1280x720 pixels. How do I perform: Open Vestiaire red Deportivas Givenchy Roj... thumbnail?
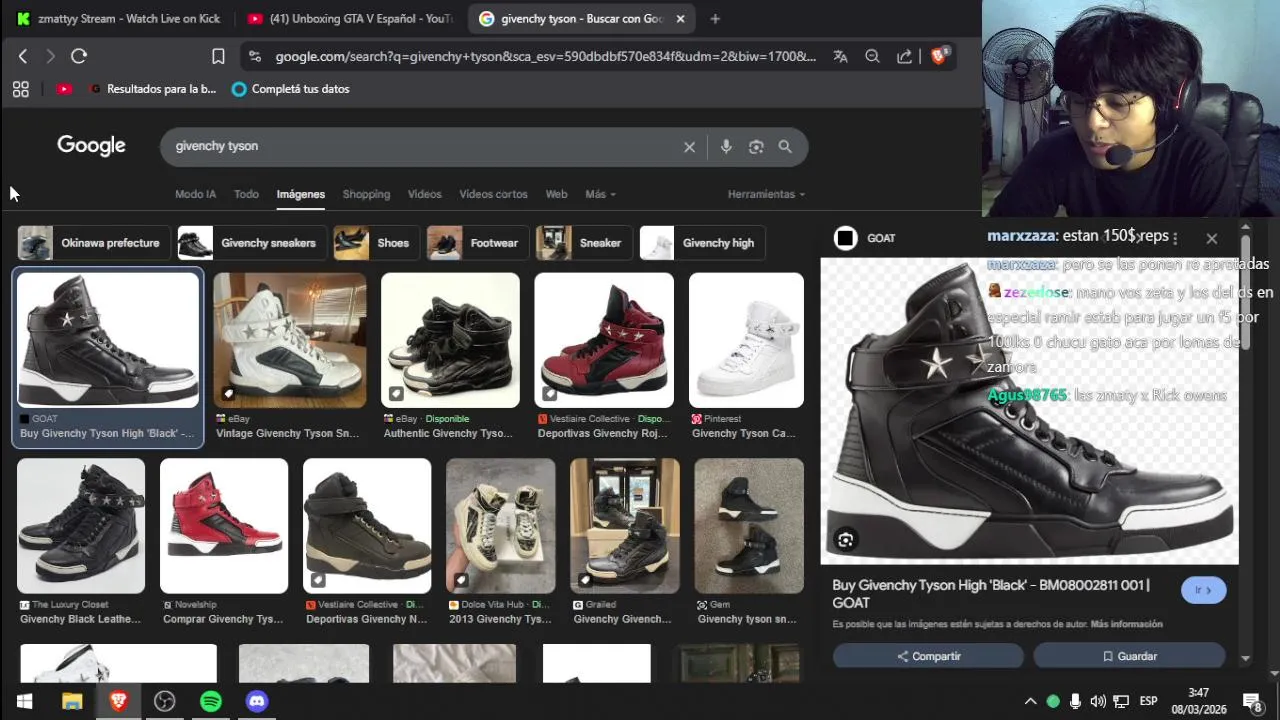coord(604,340)
